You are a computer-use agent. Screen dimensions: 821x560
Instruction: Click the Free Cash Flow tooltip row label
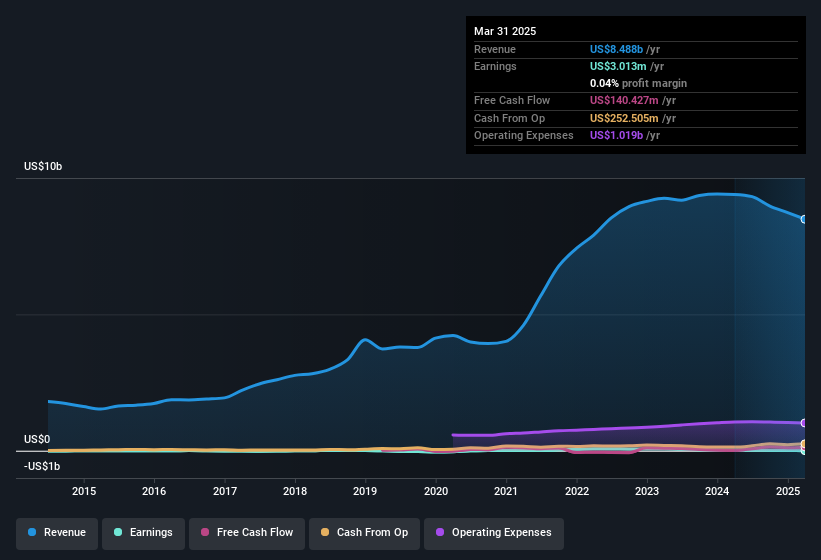(512, 100)
